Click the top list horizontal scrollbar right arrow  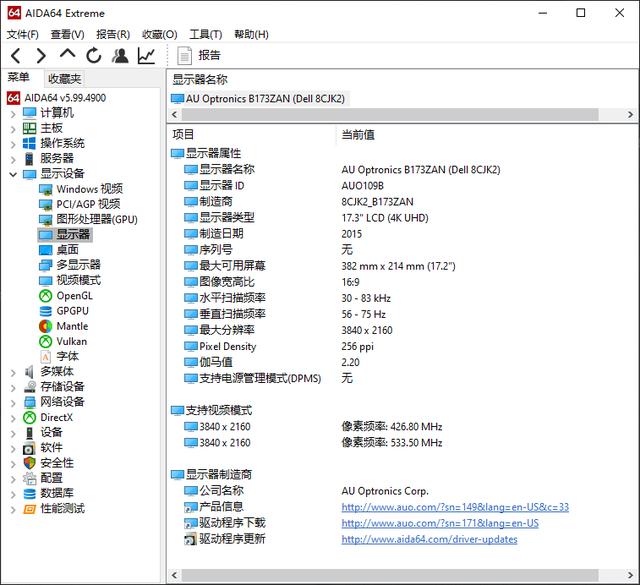pos(631,114)
